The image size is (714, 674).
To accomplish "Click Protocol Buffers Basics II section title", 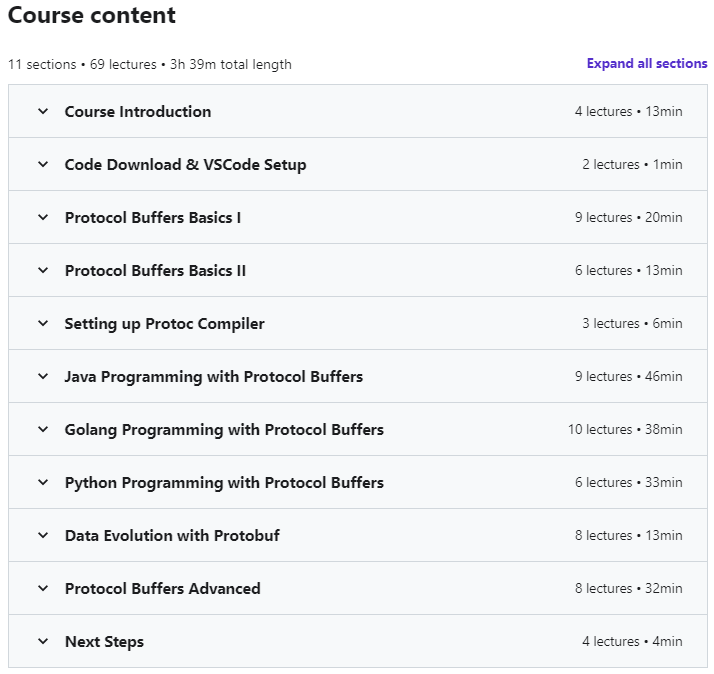I will click(155, 270).
